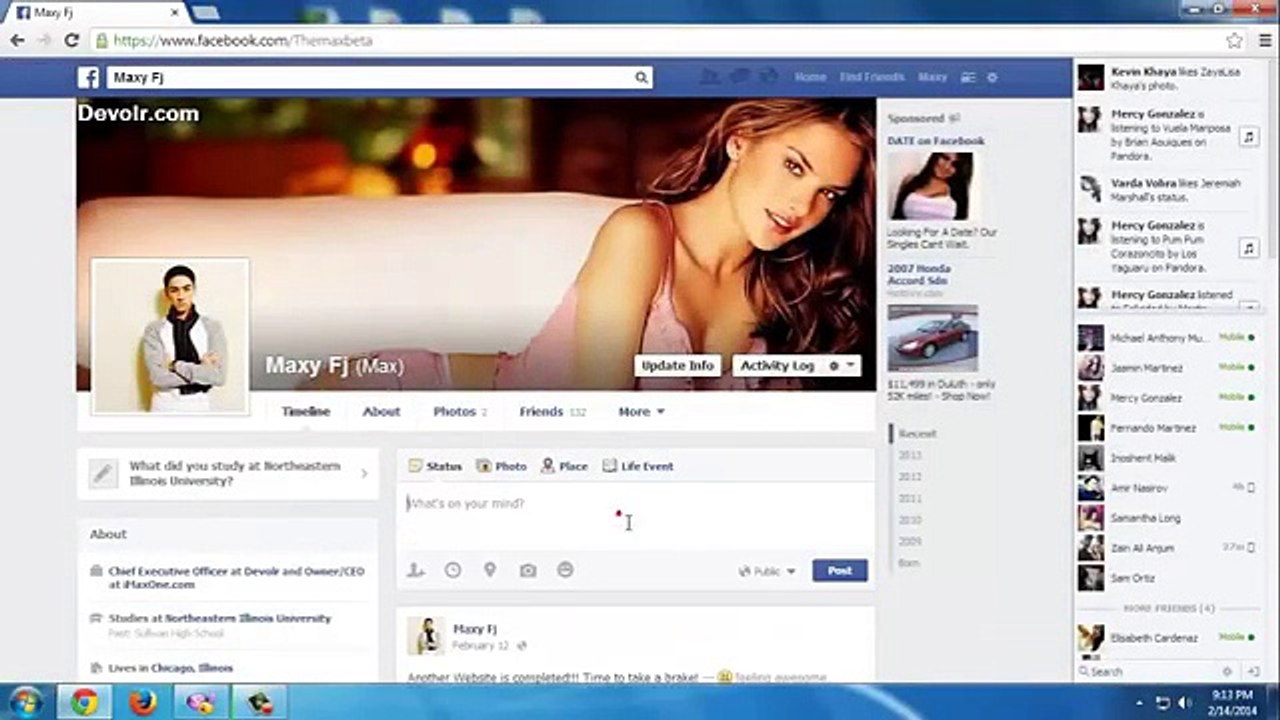The image size is (1280, 720).
Task: Open the Chrome menu button
Action: 1264,41
